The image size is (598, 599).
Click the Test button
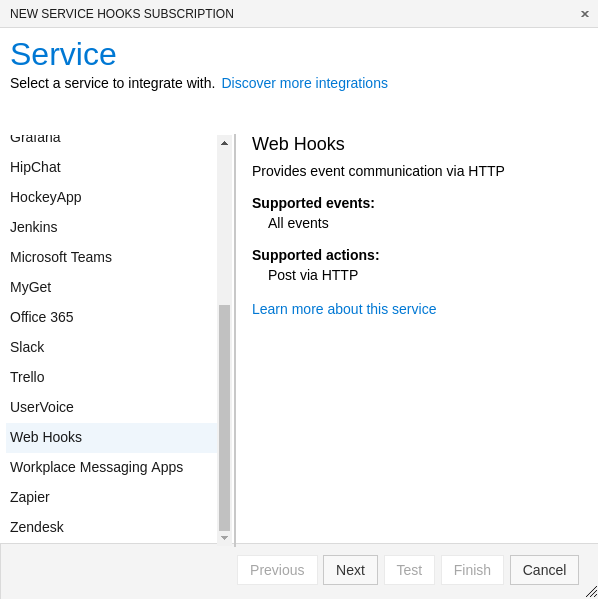(x=409, y=570)
